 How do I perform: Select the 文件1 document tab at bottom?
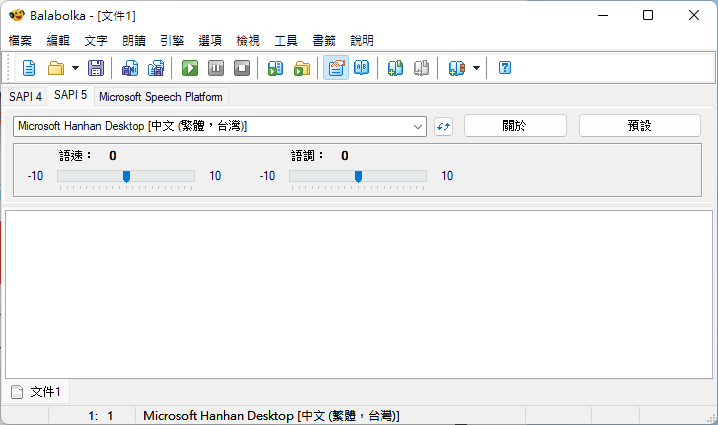37,392
